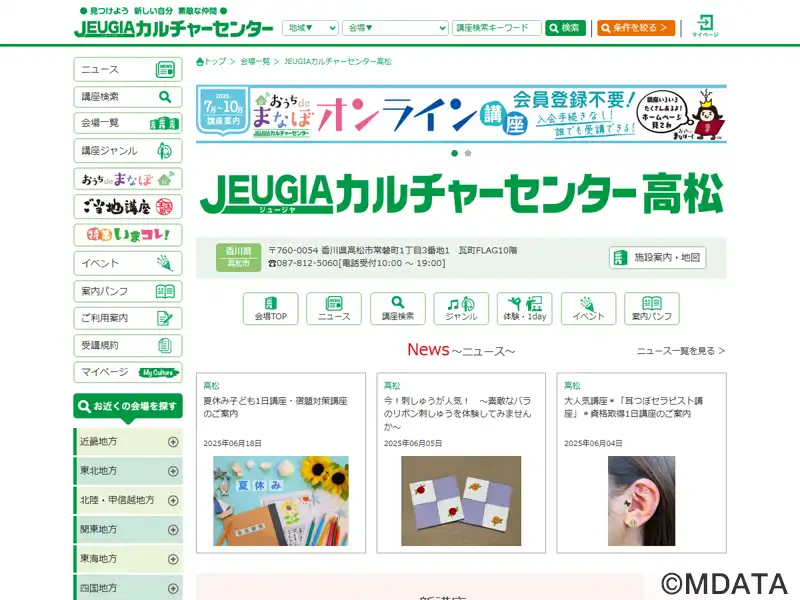Open the 講座検索 icon button below address
This screenshot has height=600, width=800.
397,309
